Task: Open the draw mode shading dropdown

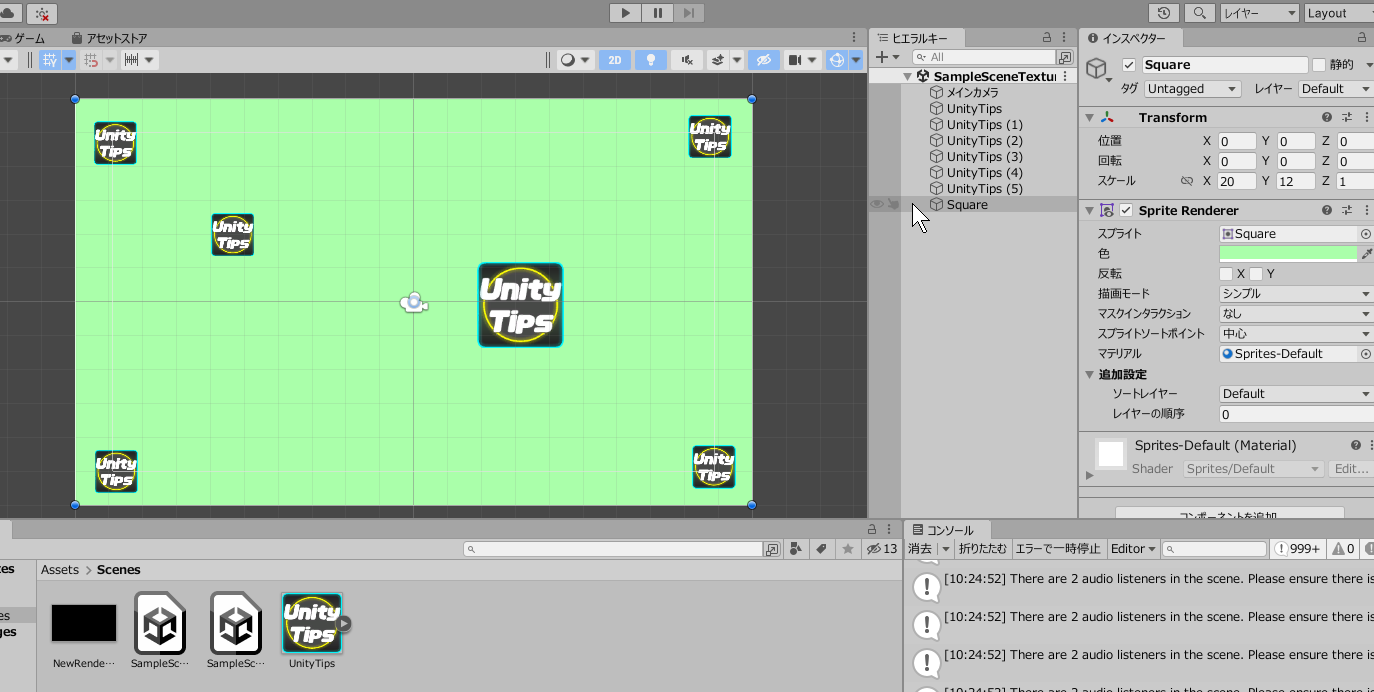Action: tap(574, 60)
